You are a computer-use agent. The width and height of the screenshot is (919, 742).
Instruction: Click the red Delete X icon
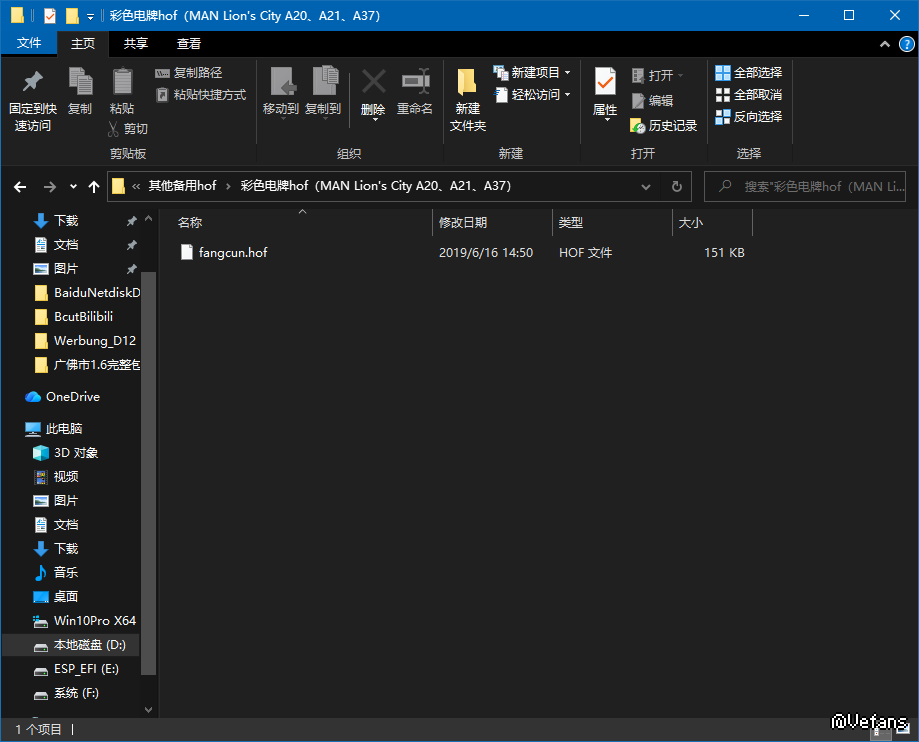coord(373,82)
